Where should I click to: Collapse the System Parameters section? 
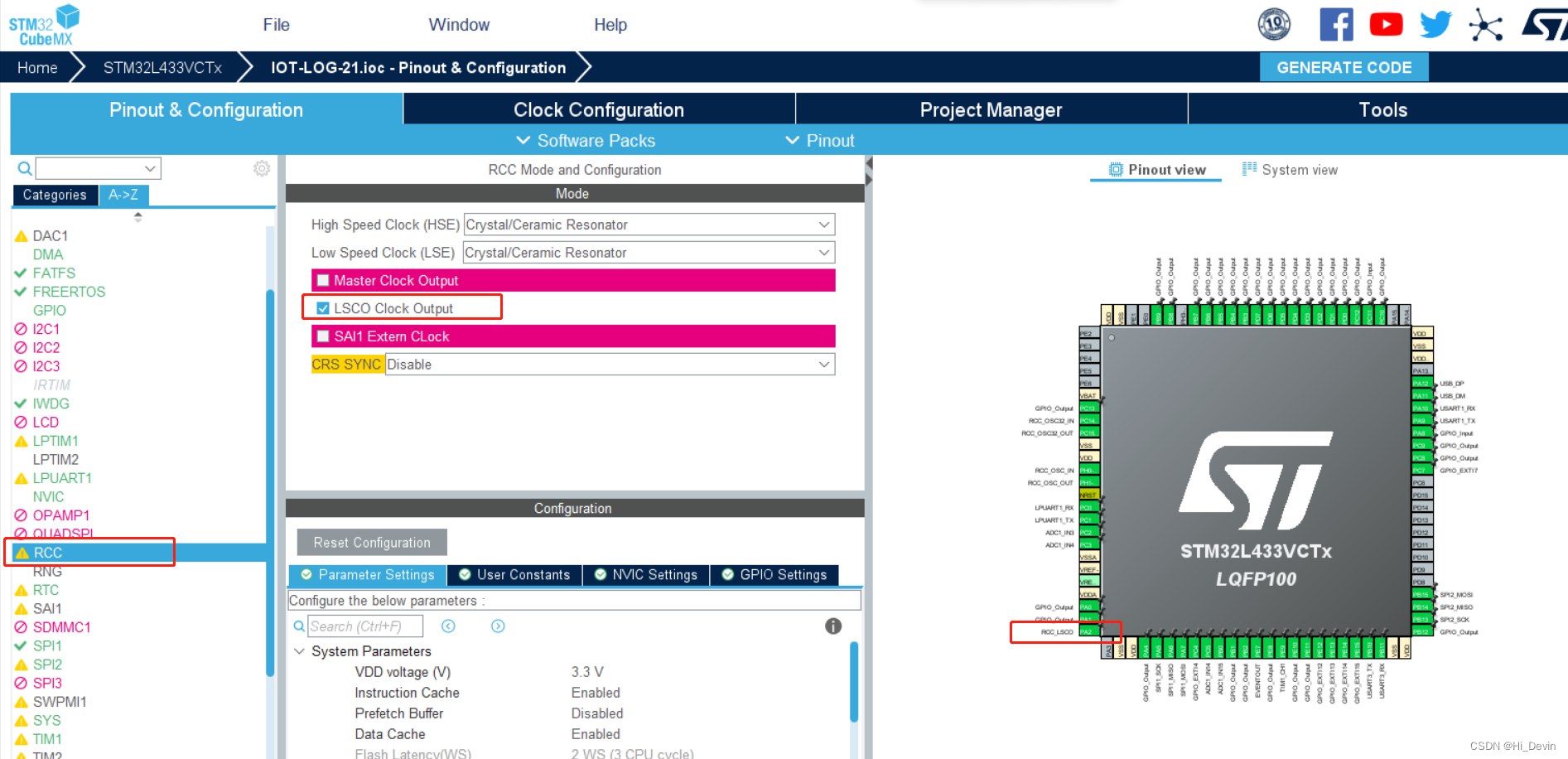(x=300, y=651)
